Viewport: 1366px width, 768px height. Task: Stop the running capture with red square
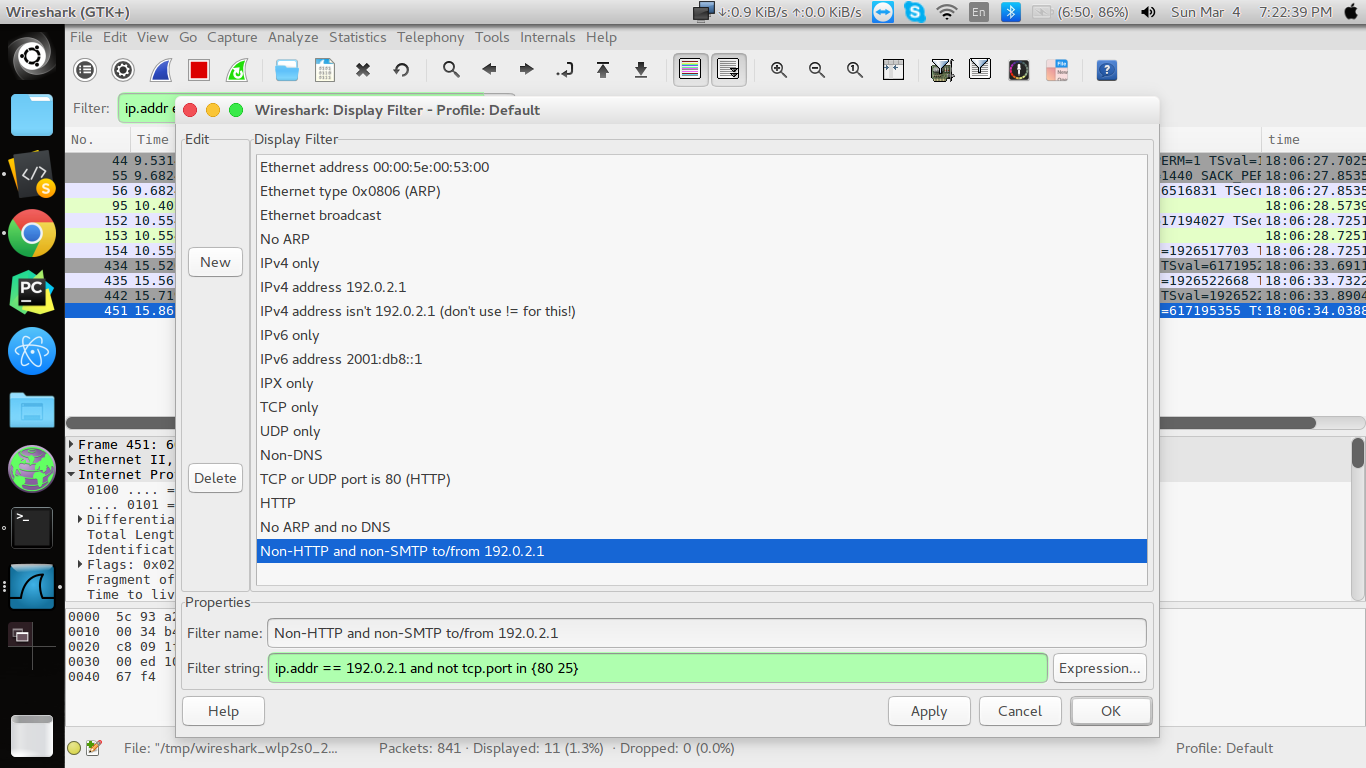tap(199, 70)
